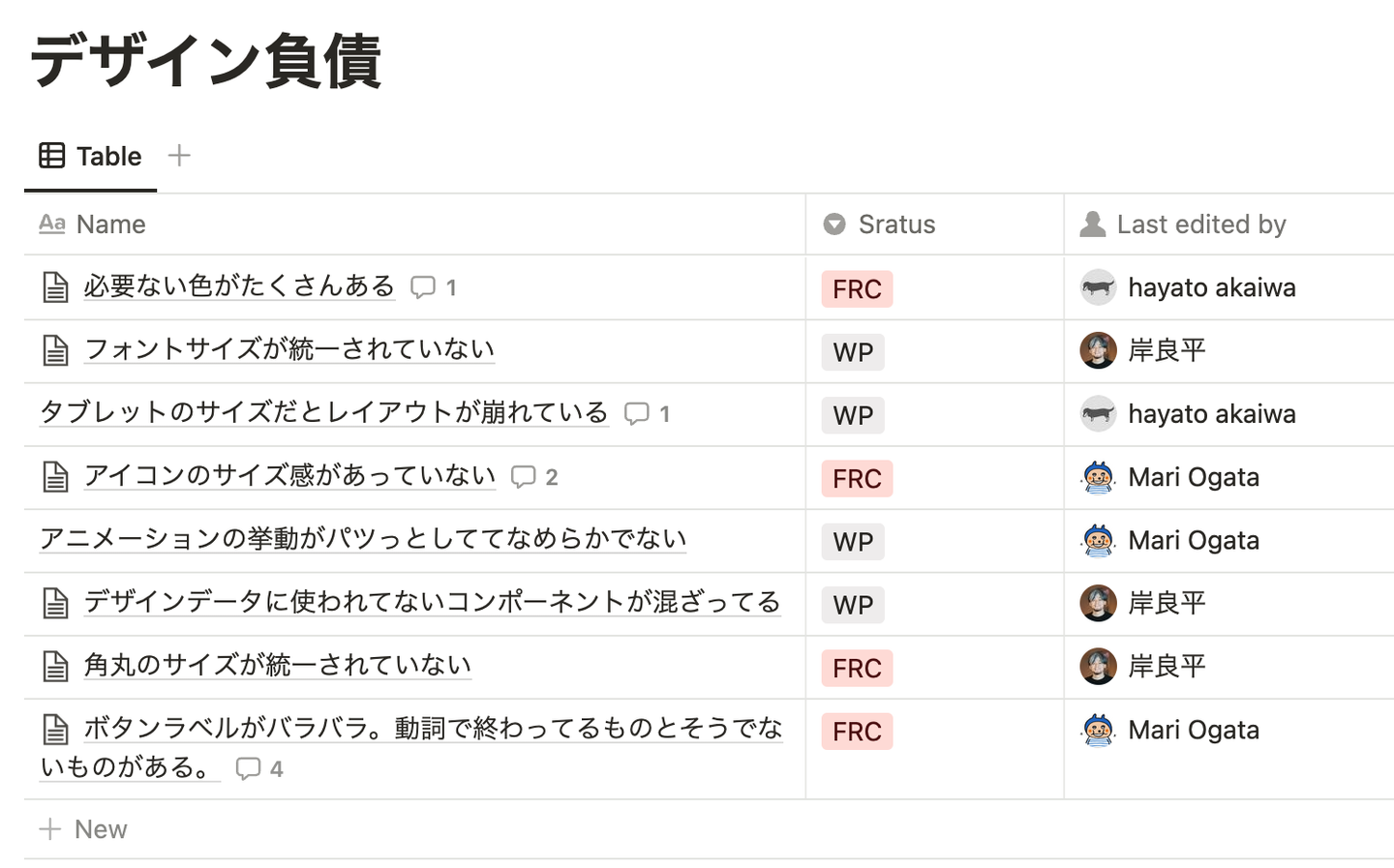The height and width of the screenshot is (868, 1394).
Task: Open page デザインデータに使われてないコンポーネントが混ざってる
Action: tap(432, 602)
